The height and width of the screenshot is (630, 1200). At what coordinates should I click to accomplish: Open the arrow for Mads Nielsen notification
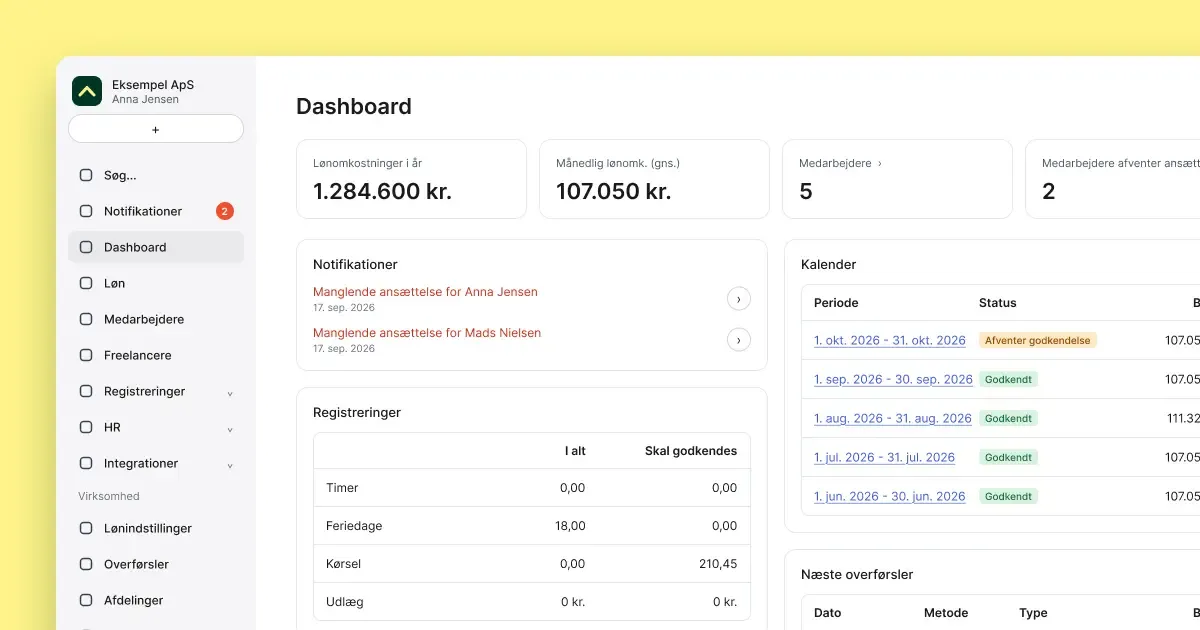click(738, 340)
